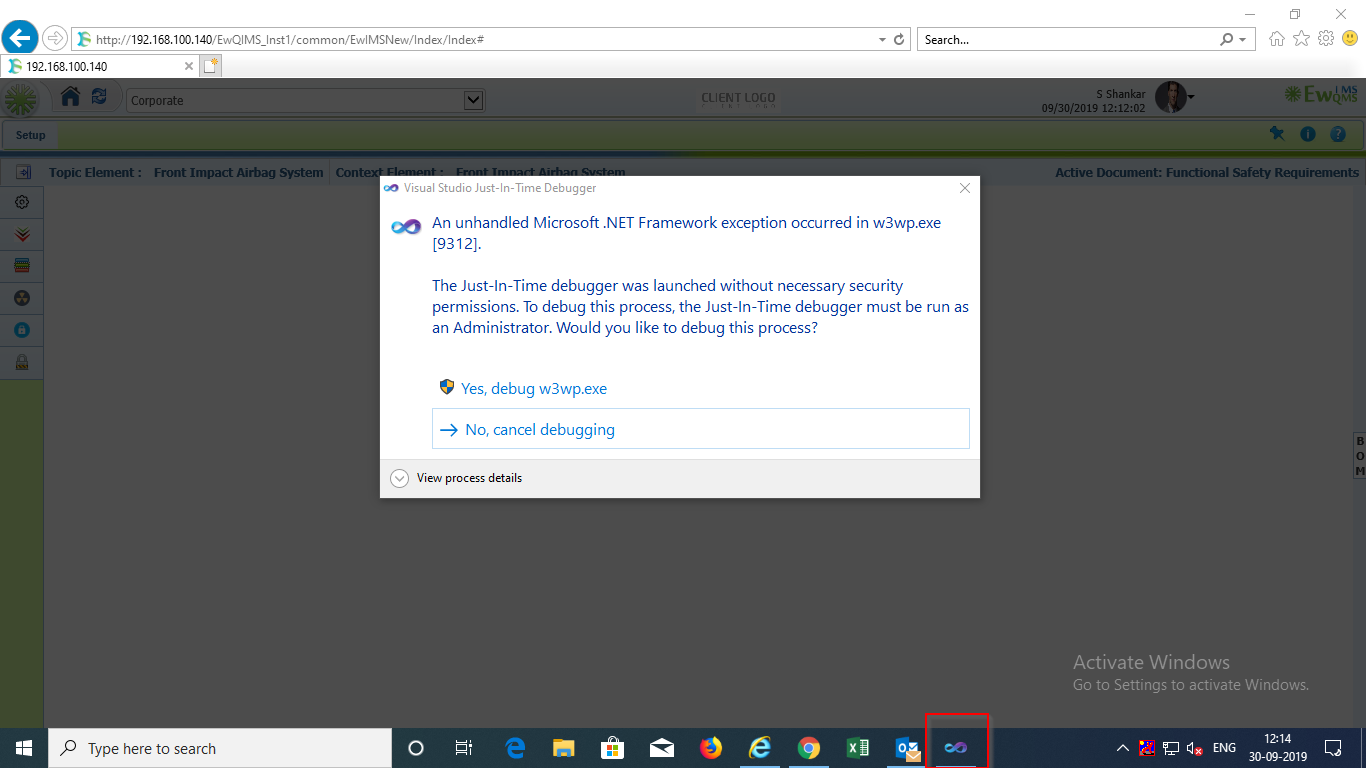
Task: Click the red-blue tray application icon
Action: pyautogui.click(x=1147, y=748)
